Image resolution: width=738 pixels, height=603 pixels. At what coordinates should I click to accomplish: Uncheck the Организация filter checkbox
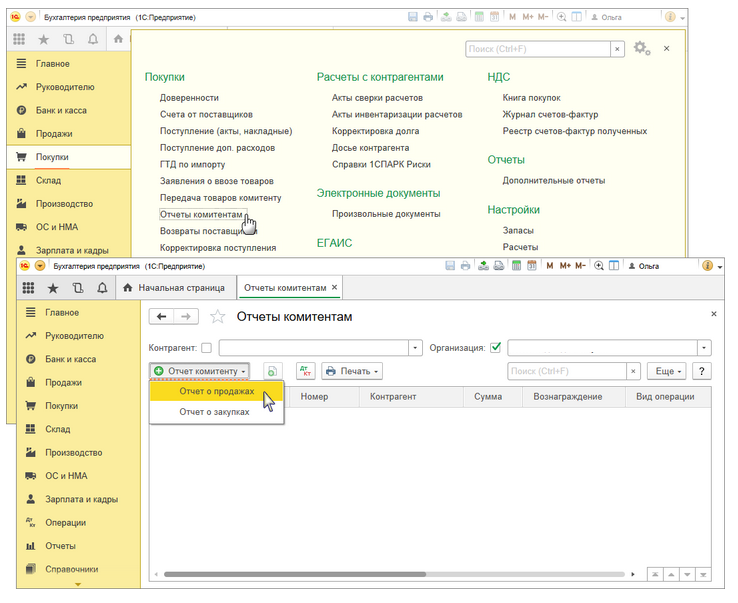495,348
